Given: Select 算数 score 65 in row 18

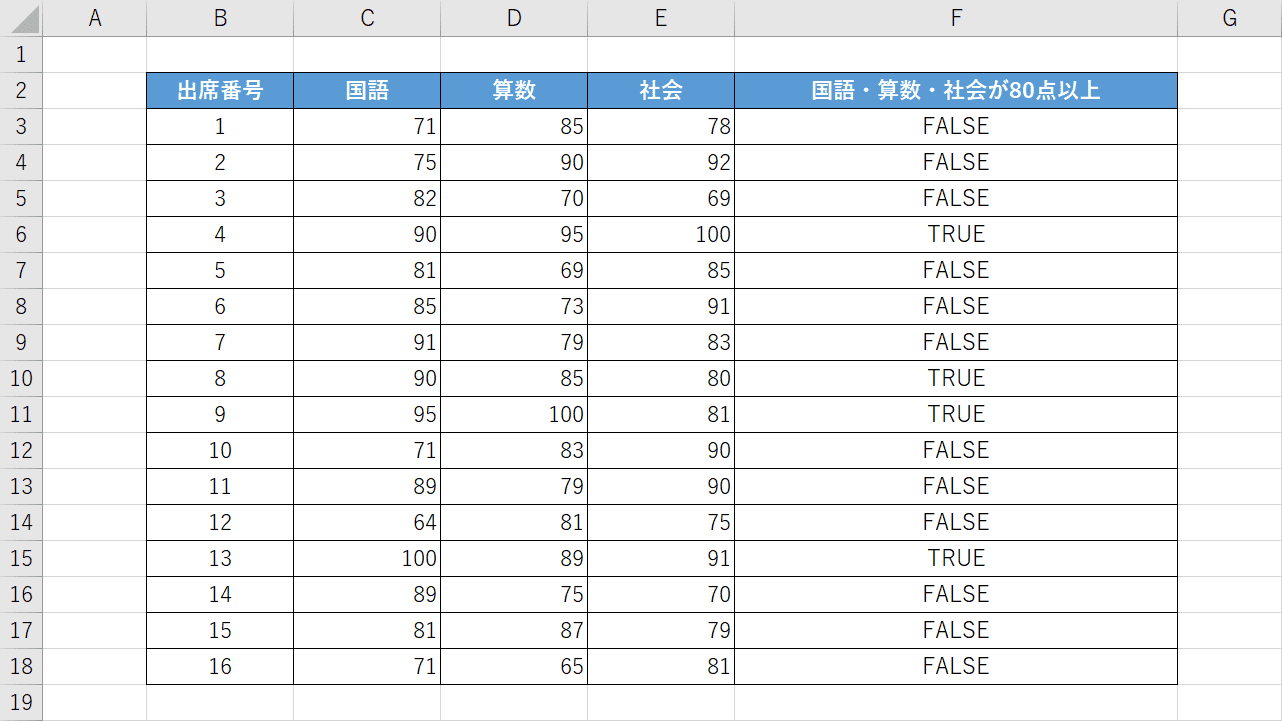Looking at the screenshot, I should 514,666.
